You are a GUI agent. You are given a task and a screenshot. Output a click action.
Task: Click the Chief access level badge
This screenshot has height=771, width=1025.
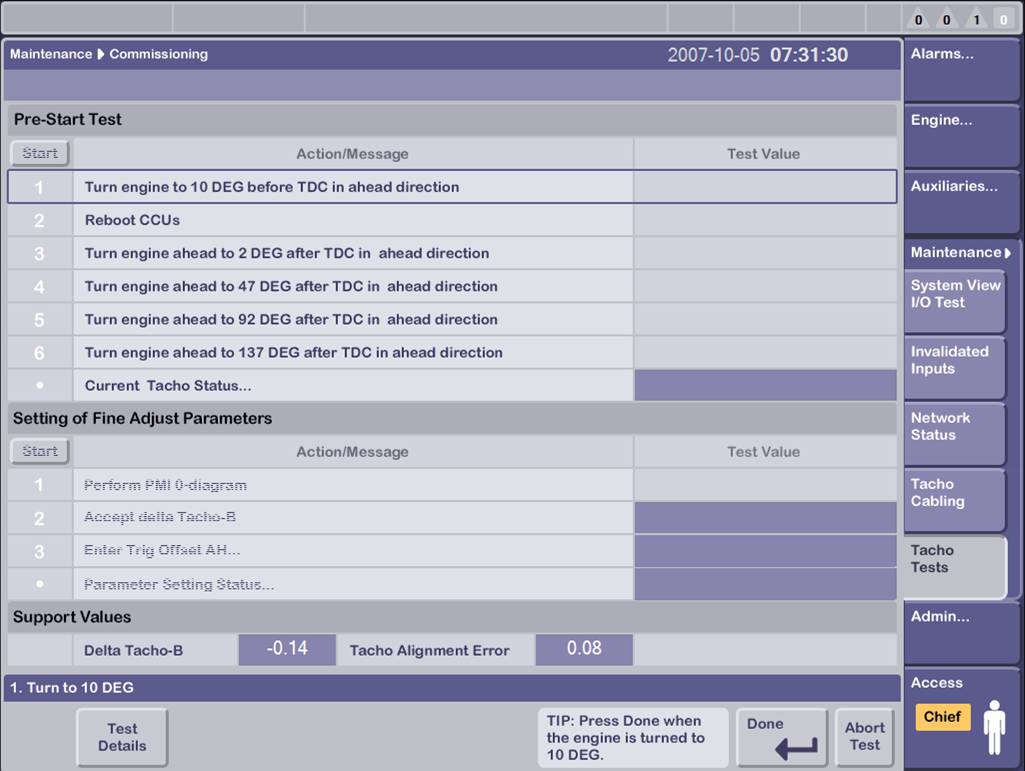[942, 717]
